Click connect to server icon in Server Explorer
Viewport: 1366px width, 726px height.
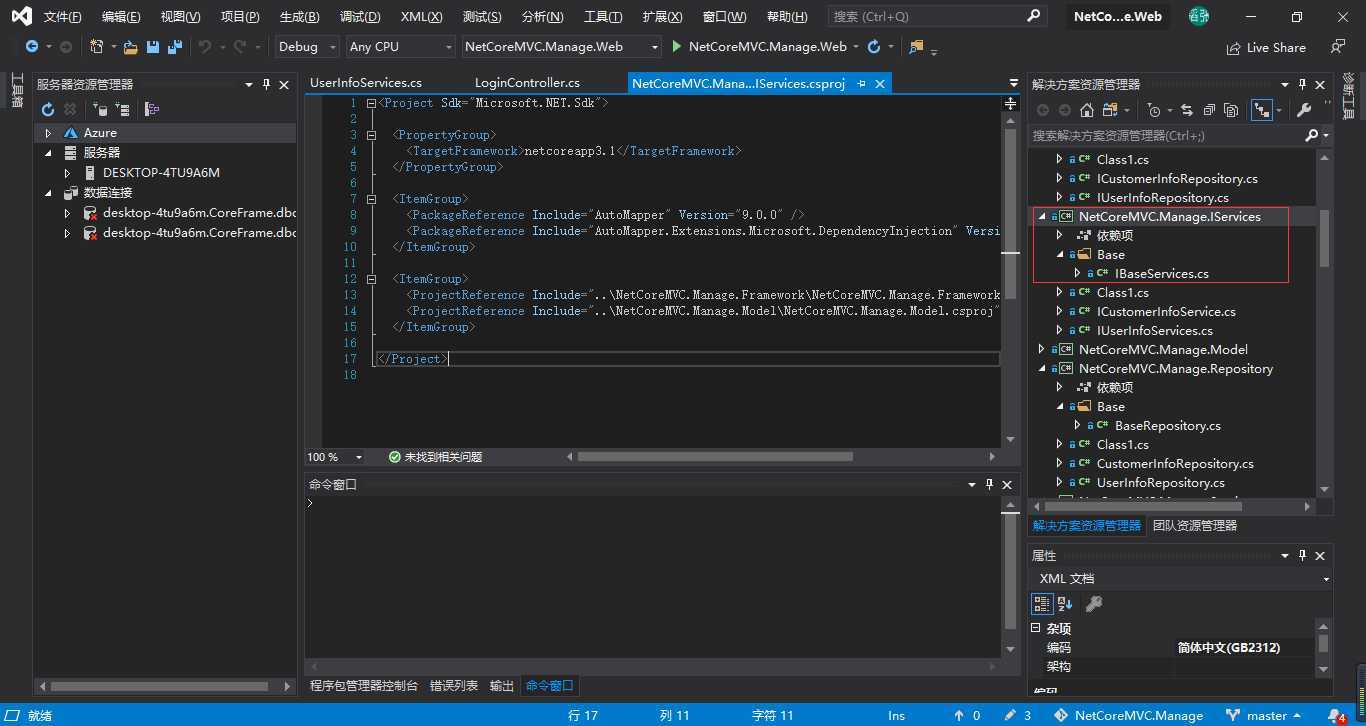[x=122, y=109]
